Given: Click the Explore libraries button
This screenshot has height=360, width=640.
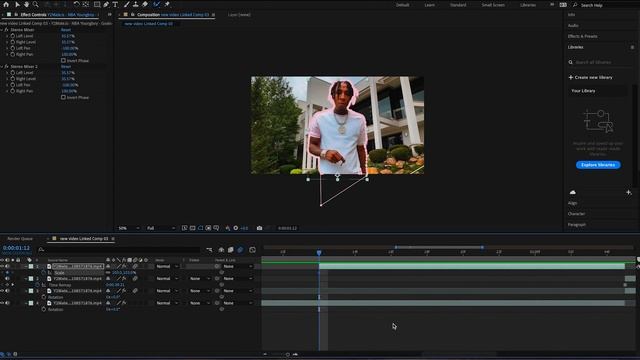Looking at the screenshot, I should pos(598,165).
